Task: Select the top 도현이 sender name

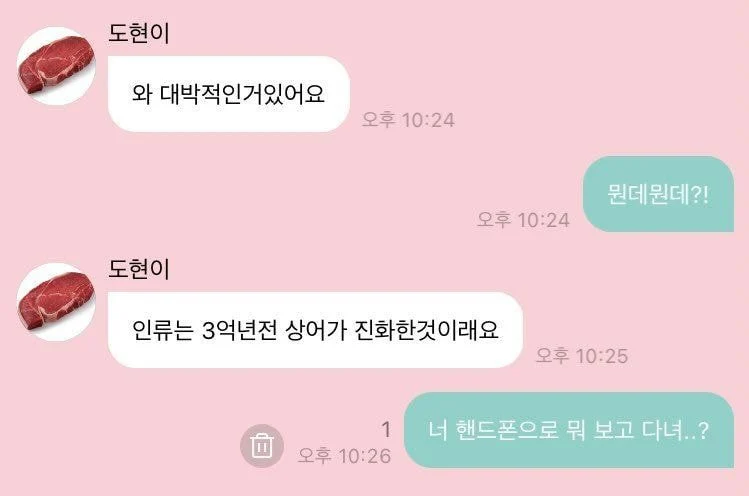Action: (139, 33)
